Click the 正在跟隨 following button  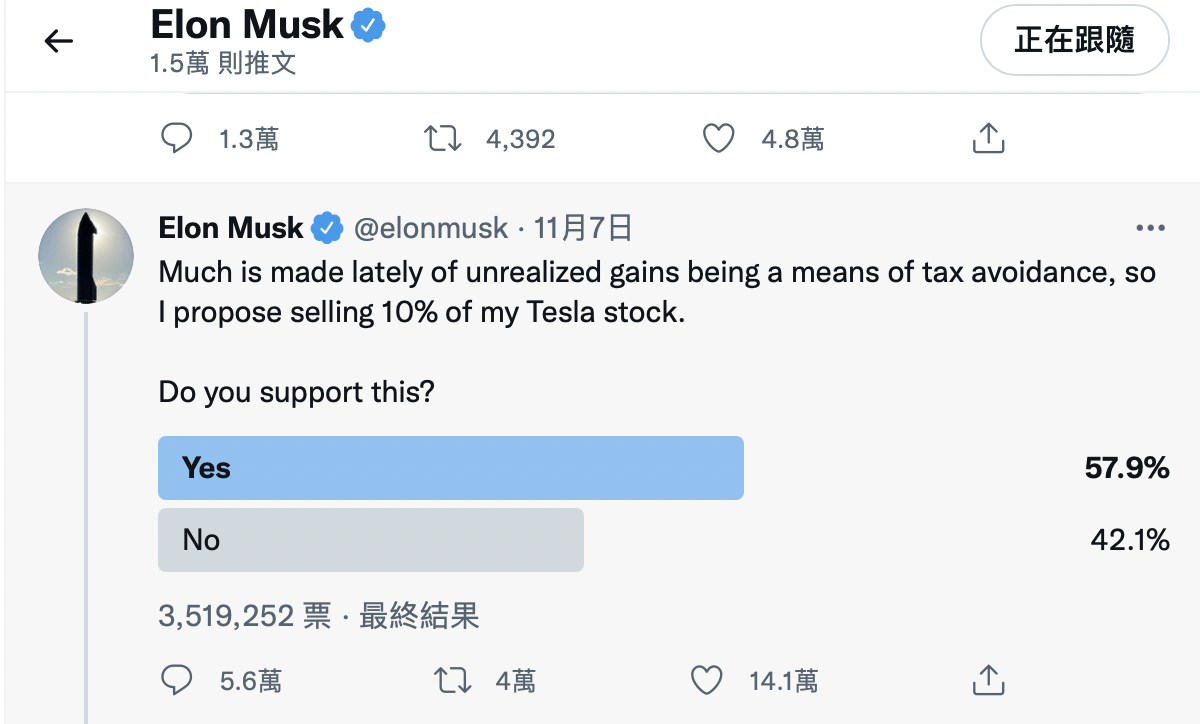[1075, 41]
